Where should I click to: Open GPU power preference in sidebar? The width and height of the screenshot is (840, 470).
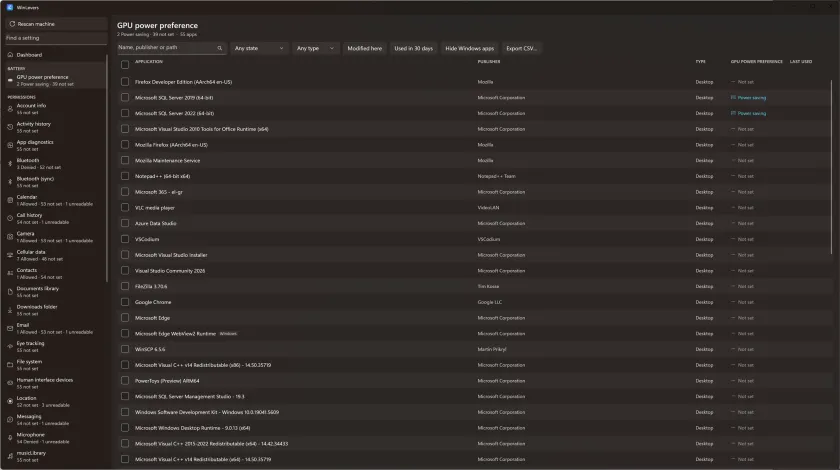(x=54, y=80)
